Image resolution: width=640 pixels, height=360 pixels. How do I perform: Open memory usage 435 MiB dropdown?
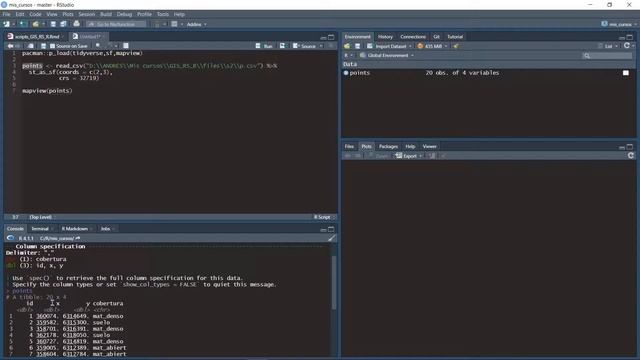coord(433,46)
